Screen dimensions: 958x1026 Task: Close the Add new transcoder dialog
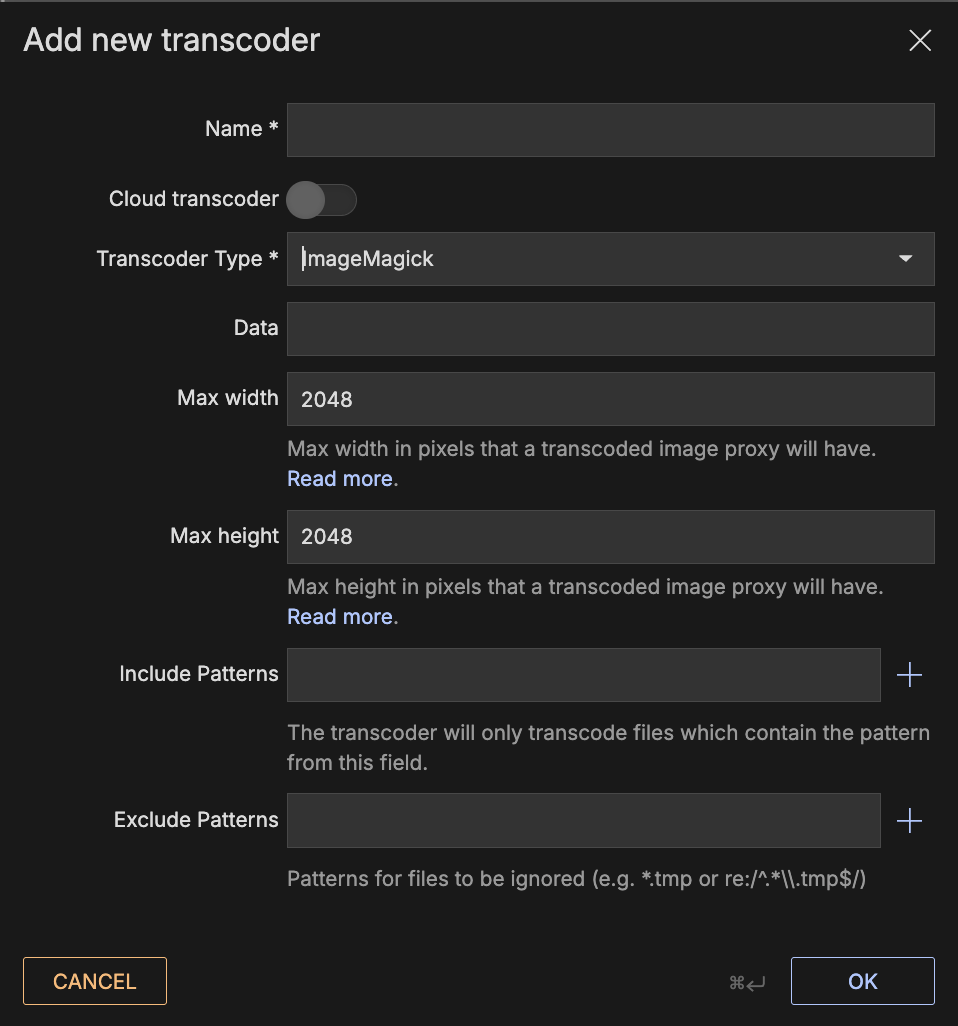919,40
